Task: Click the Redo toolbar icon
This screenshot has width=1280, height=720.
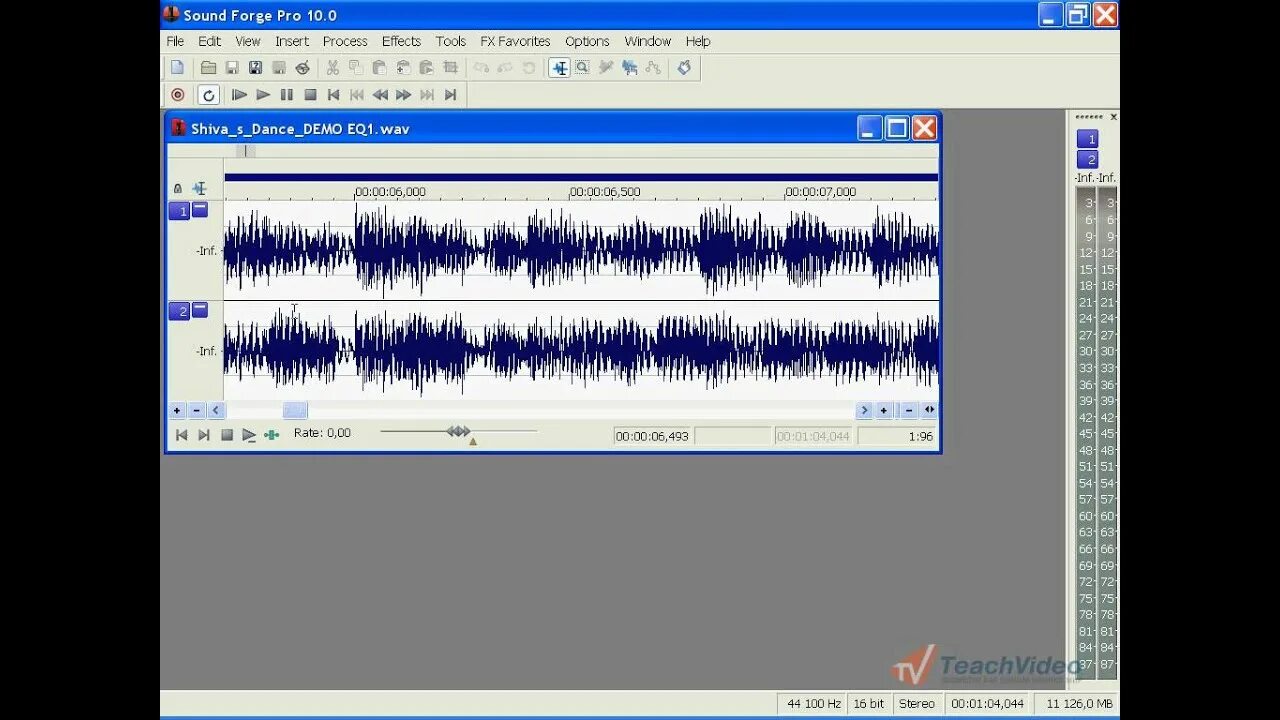Action: coord(505,68)
